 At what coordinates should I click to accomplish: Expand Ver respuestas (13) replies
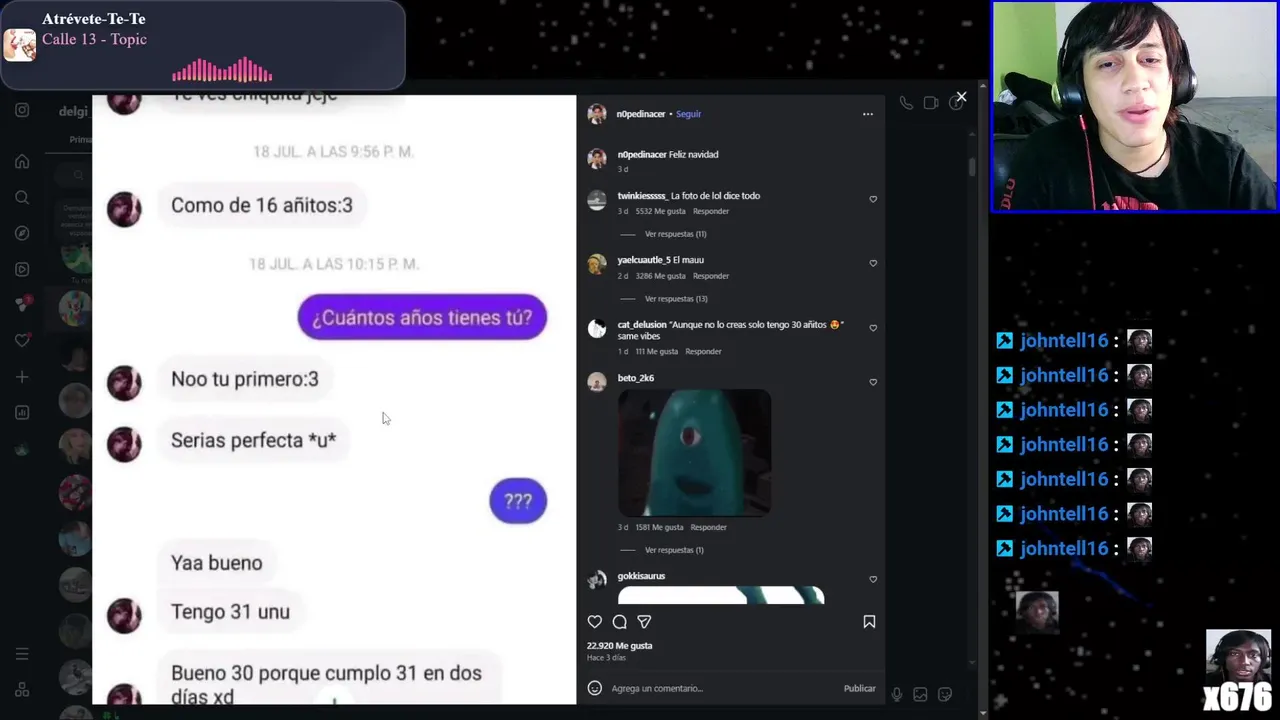click(675, 299)
